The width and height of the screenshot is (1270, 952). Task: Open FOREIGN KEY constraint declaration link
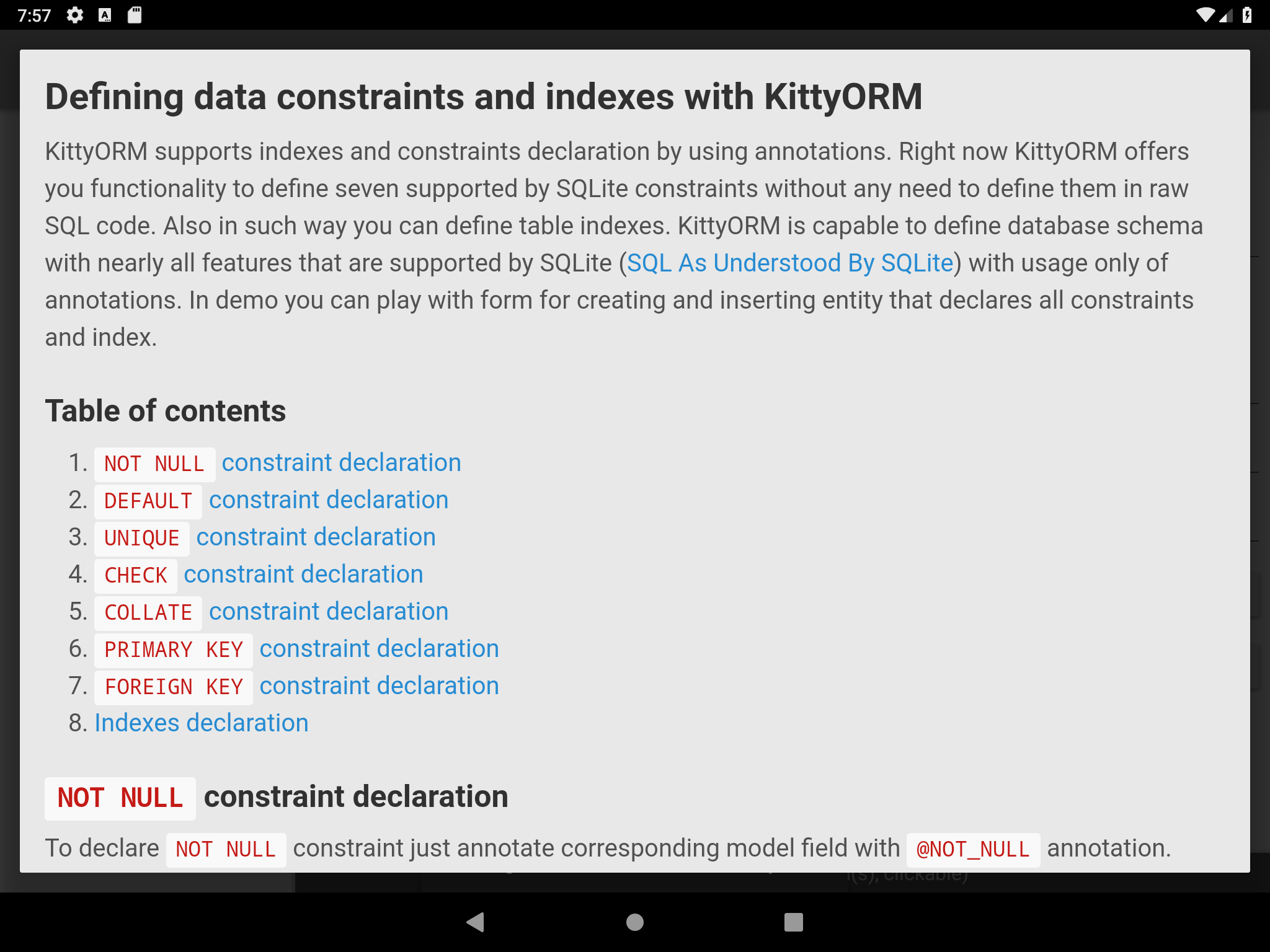coord(297,686)
